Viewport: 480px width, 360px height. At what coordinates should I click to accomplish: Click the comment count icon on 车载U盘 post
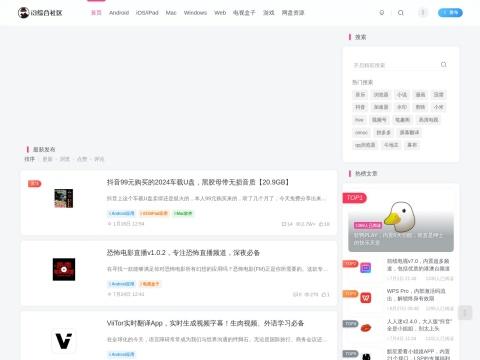(x=287, y=224)
